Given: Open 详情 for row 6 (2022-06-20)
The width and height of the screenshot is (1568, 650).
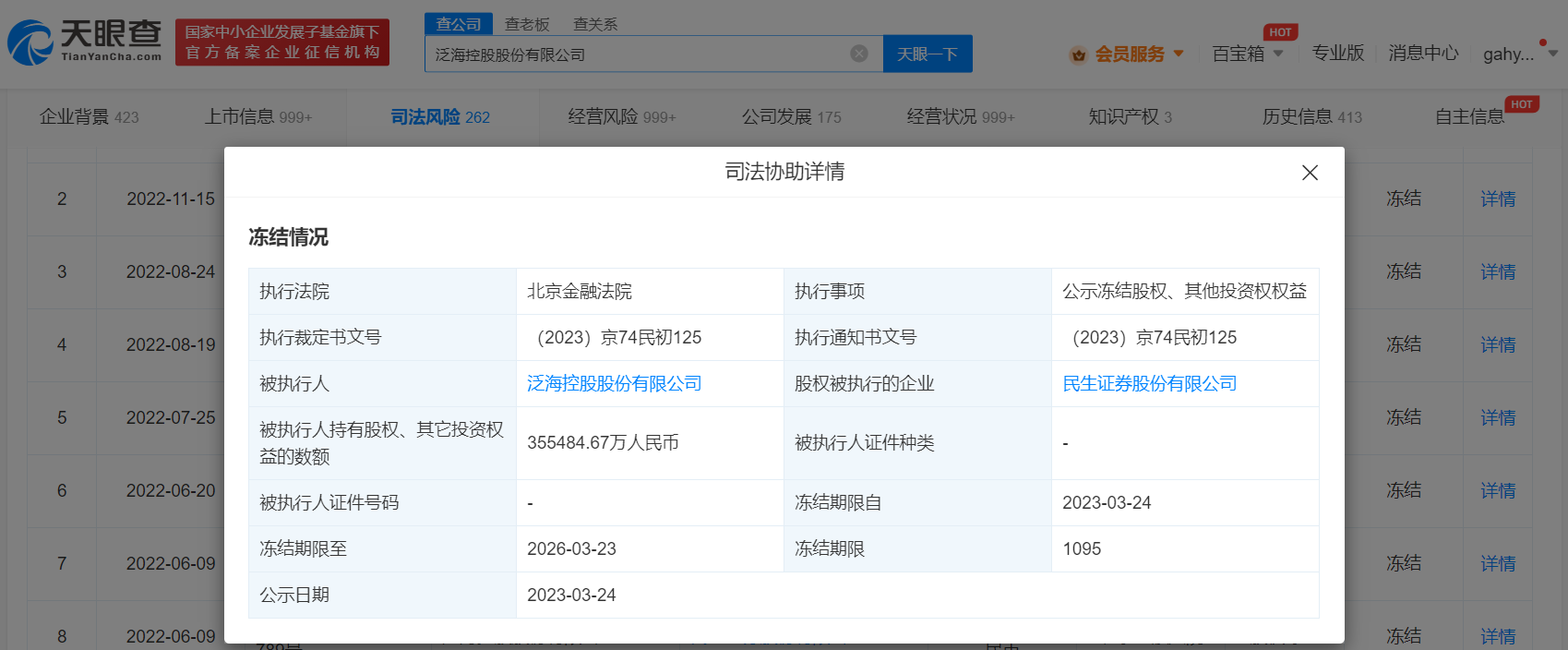Looking at the screenshot, I should click(1498, 490).
